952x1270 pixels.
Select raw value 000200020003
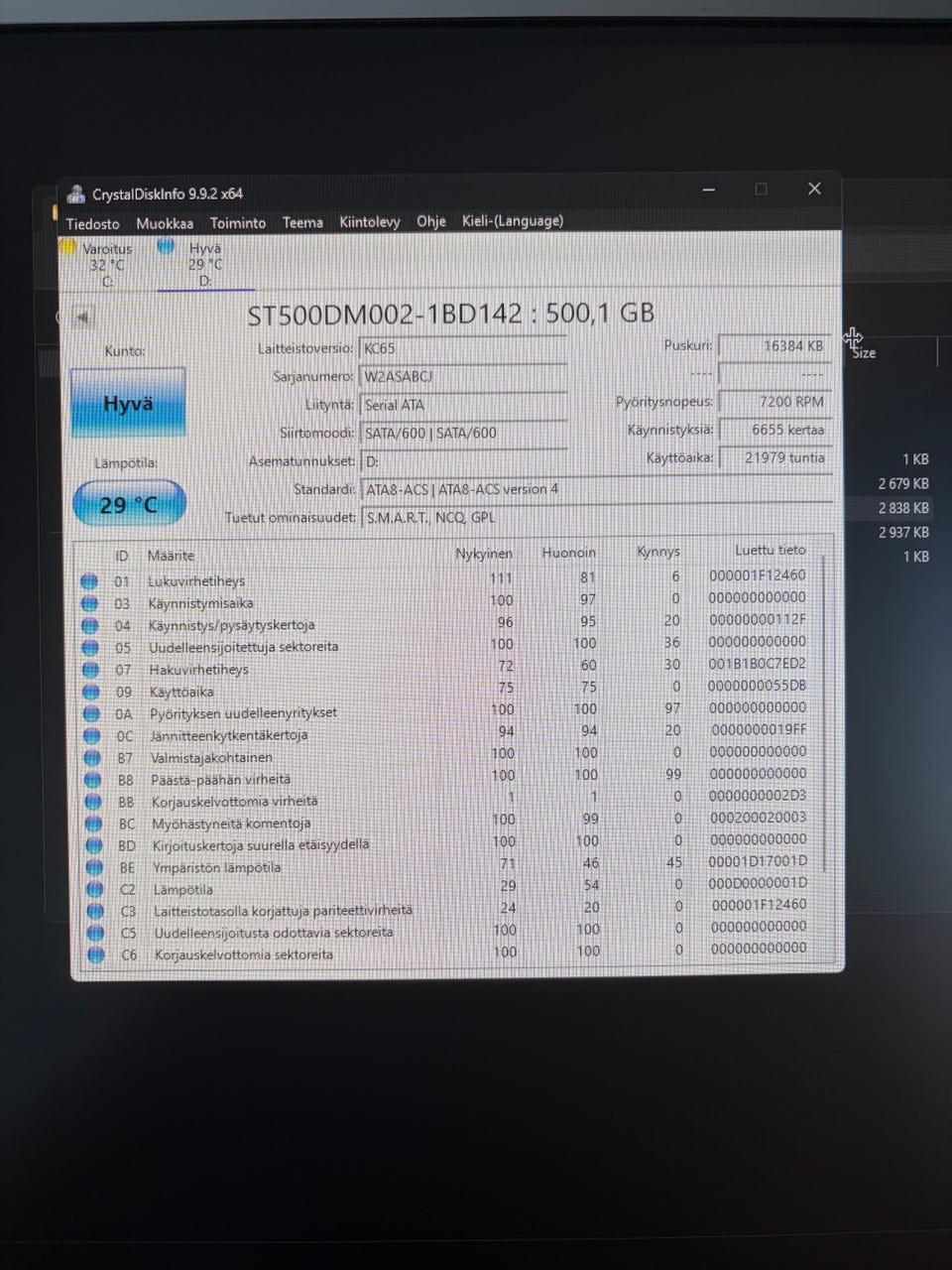(x=758, y=818)
